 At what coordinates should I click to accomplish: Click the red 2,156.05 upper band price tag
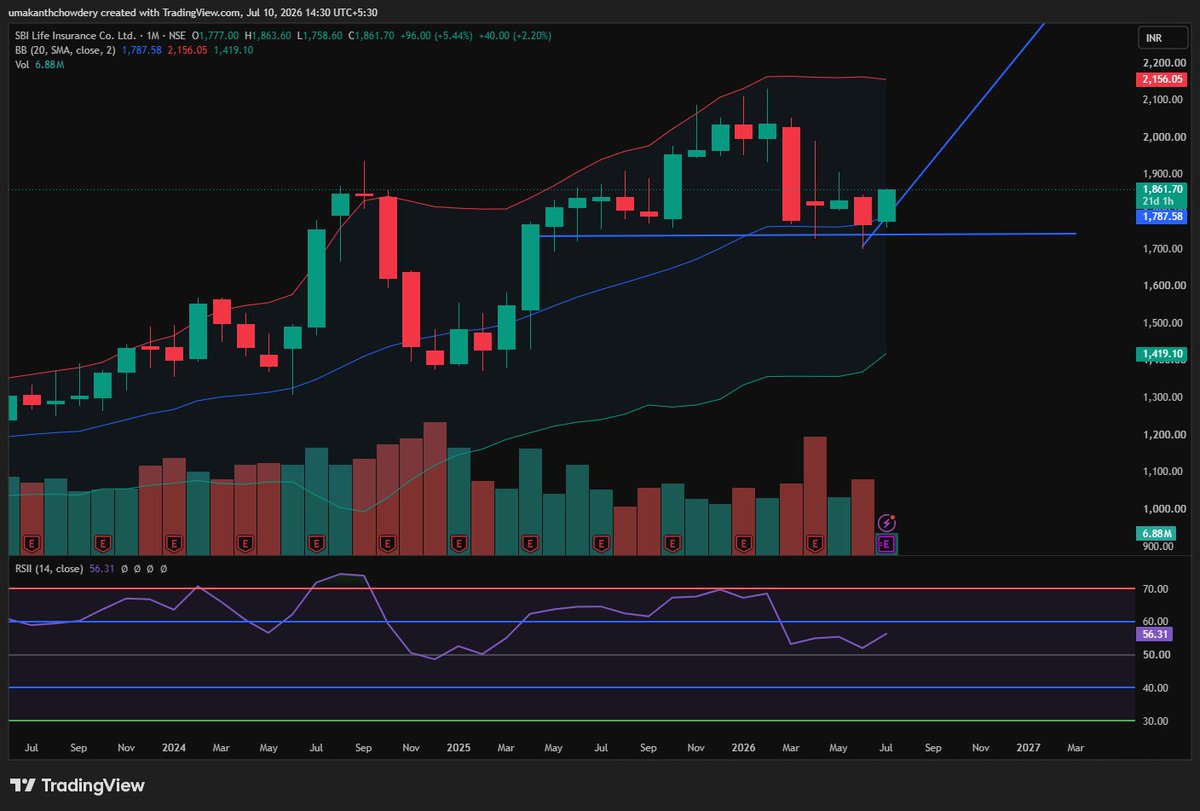[1160, 79]
